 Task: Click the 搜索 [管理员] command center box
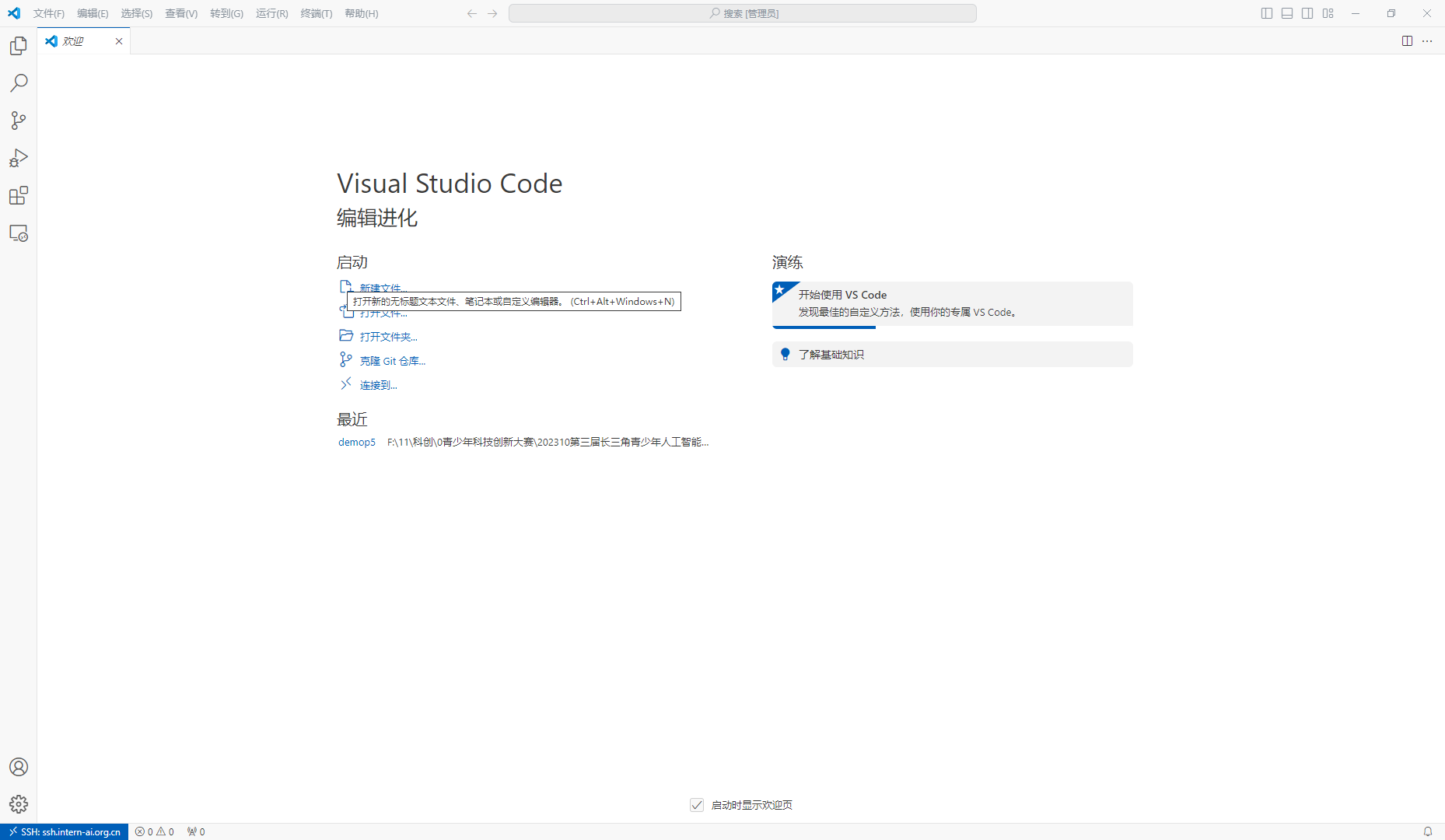tap(743, 13)
